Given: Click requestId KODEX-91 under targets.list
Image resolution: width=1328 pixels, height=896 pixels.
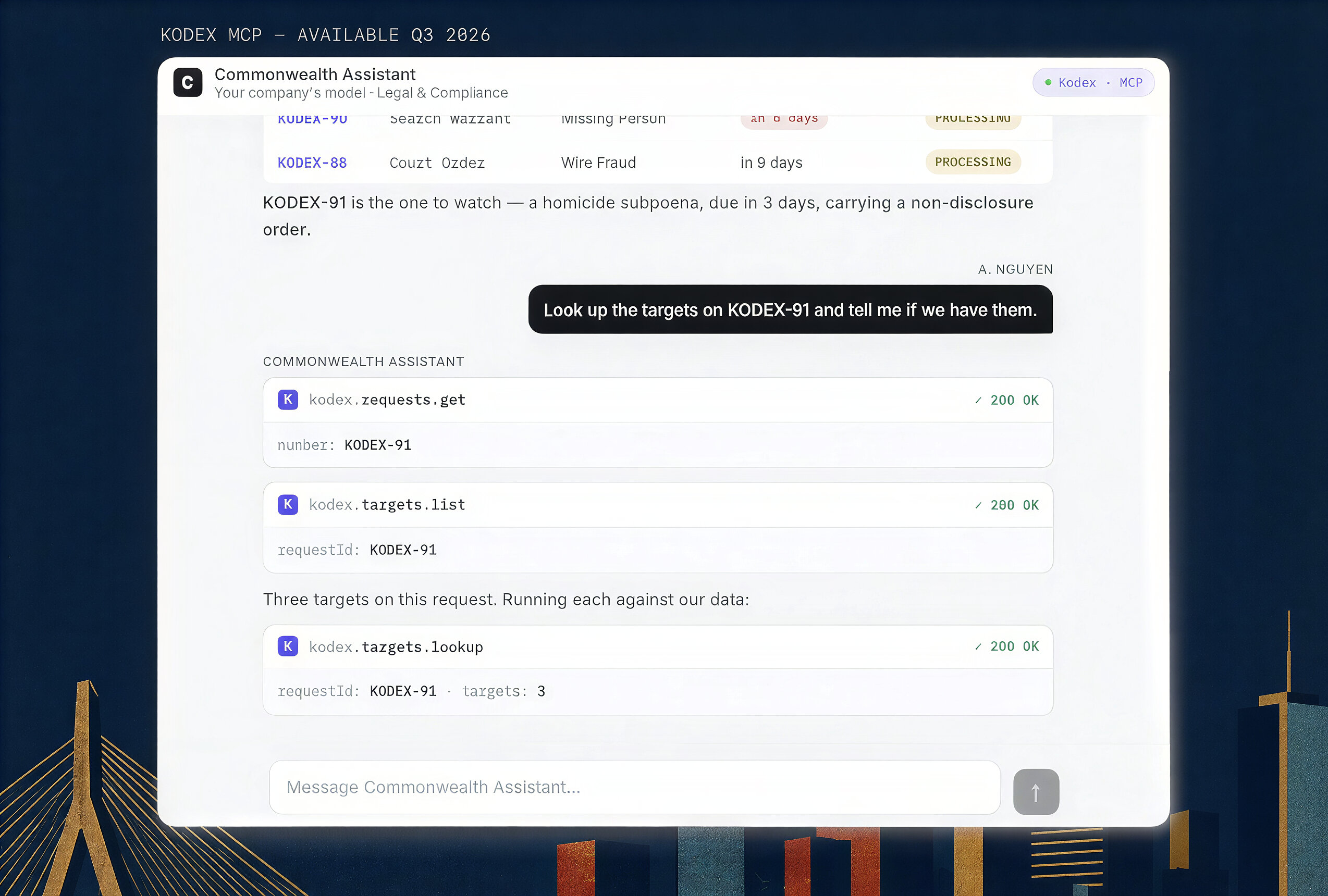Looking at the screenshot, I should tap(403, 550).
